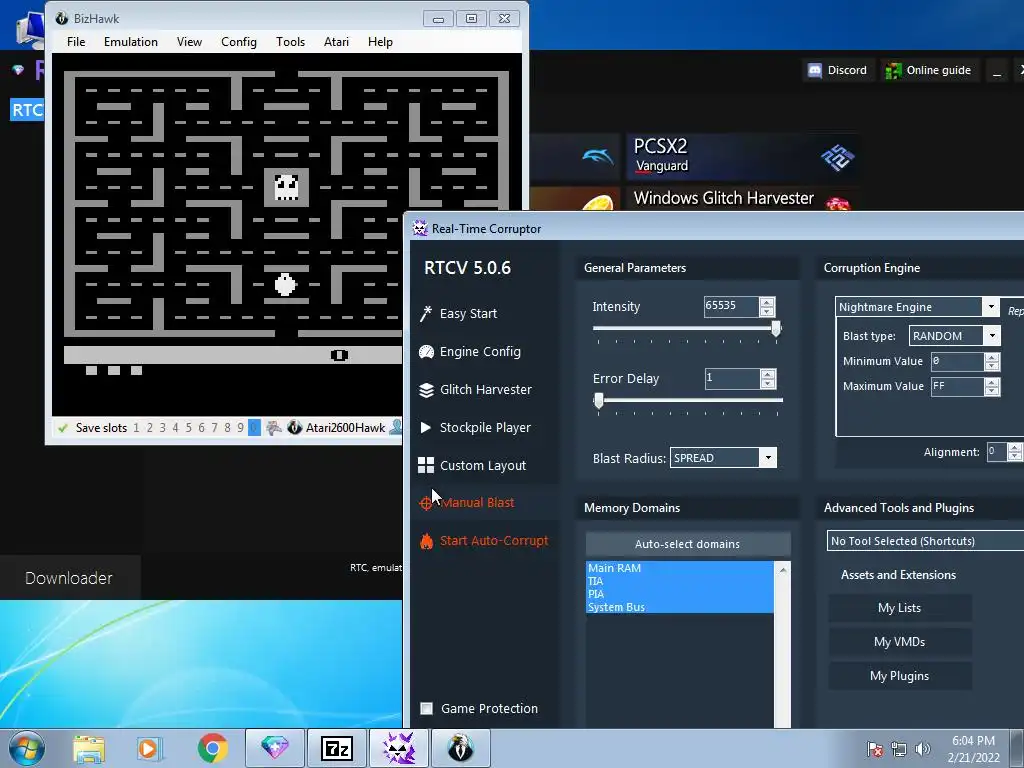
Task: Open the BizHawk Tools menu
Action: [290, 42]
